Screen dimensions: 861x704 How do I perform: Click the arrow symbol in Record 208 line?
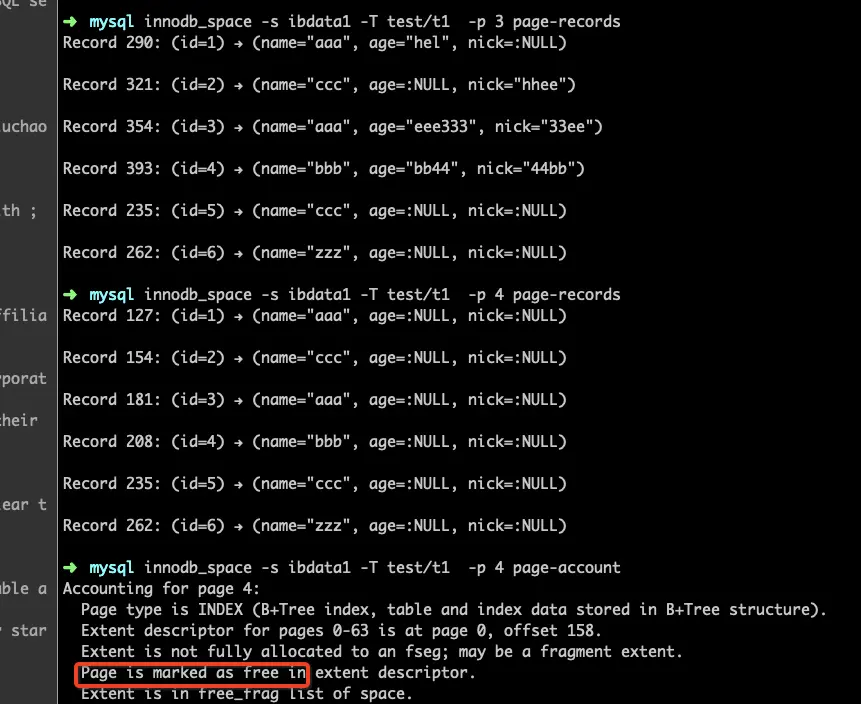pos(238,442)
